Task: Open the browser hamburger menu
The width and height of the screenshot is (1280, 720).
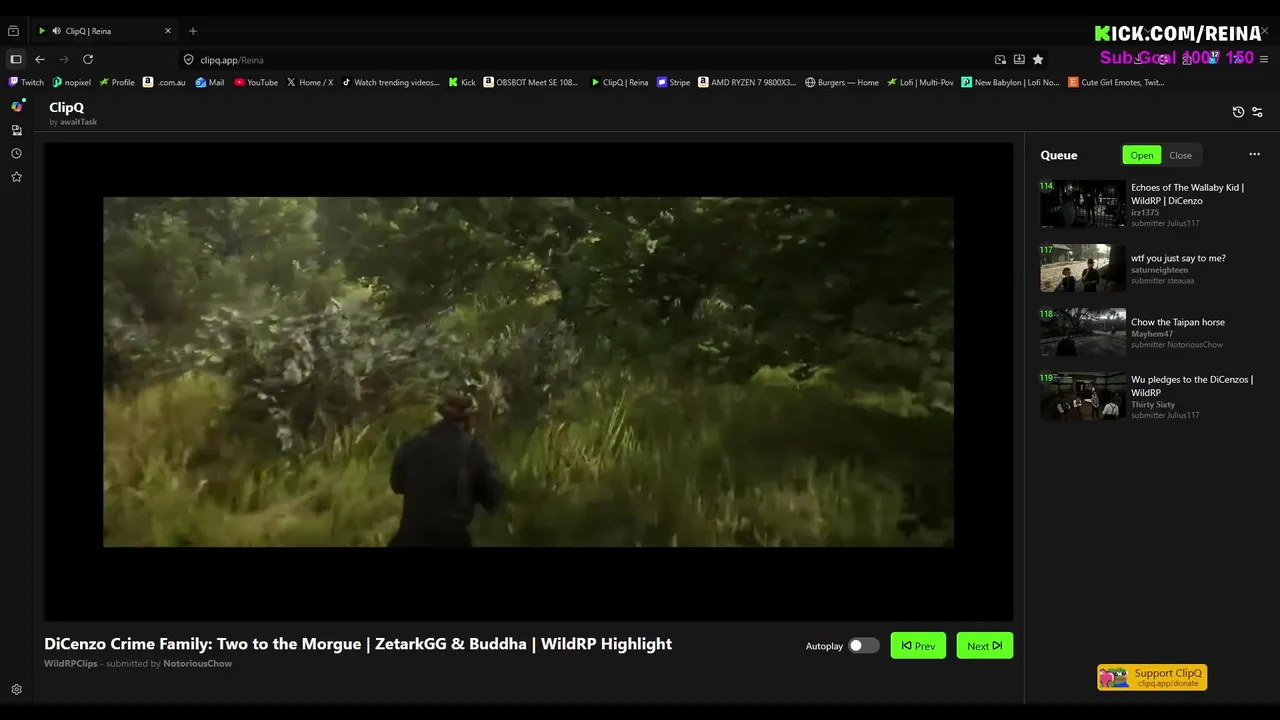Action: [x=1264, y=59]
